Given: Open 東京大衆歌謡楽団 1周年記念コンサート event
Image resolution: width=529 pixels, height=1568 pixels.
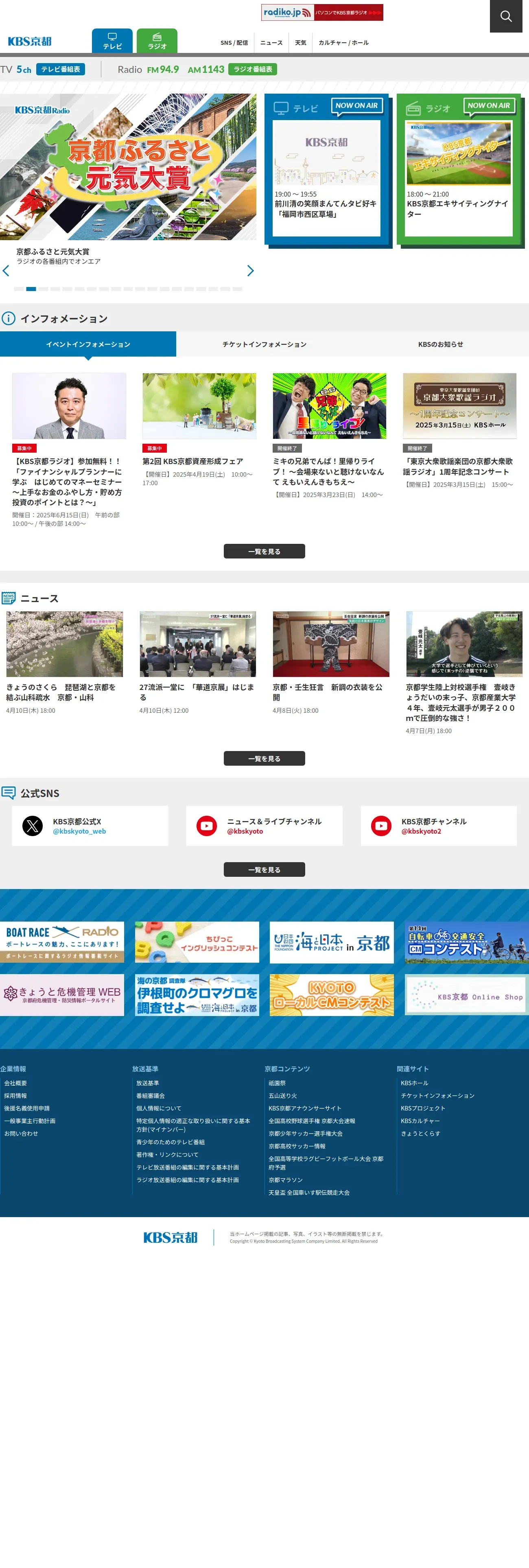Looking at the screenshot, I should coord(459,431).
